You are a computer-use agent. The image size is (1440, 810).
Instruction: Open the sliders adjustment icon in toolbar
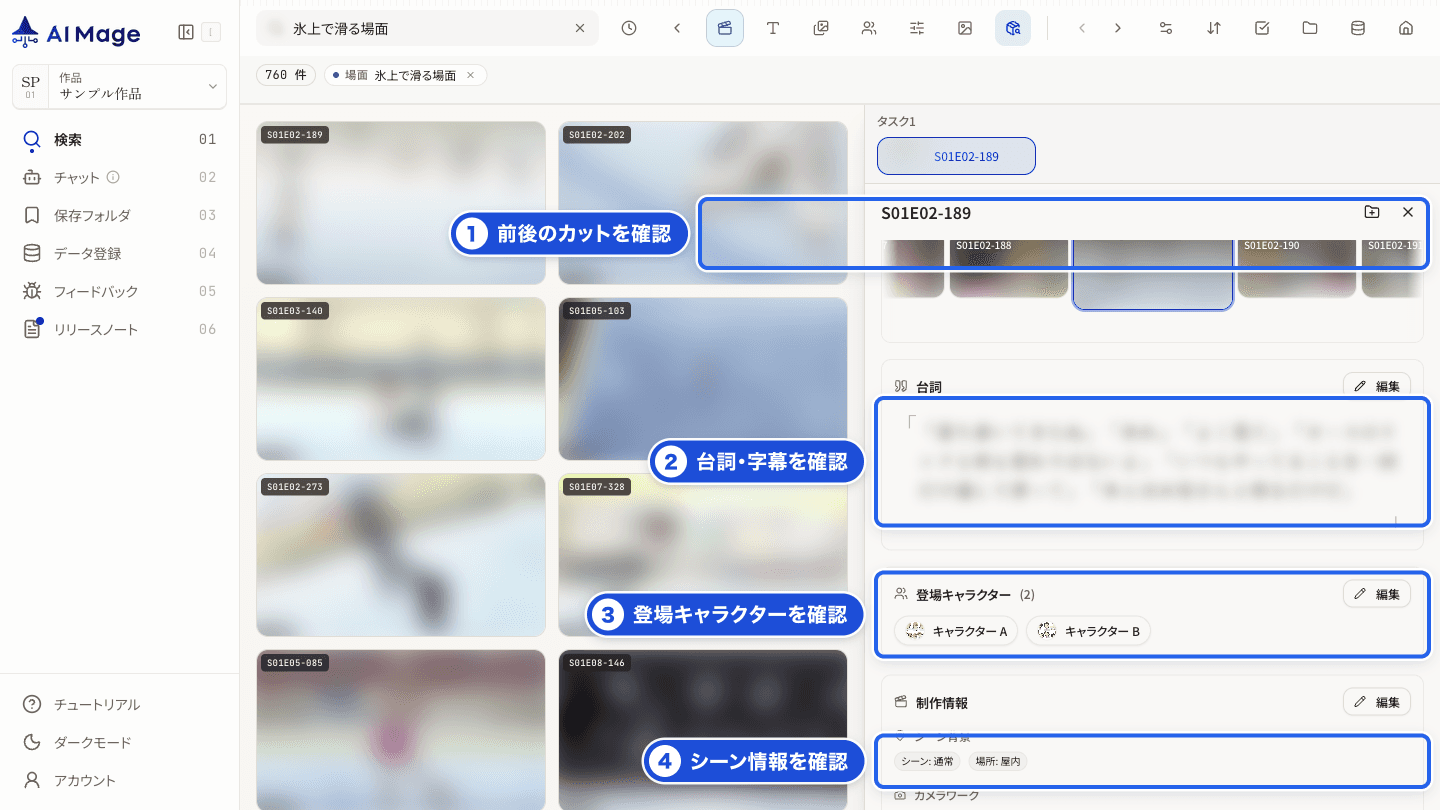917,28
